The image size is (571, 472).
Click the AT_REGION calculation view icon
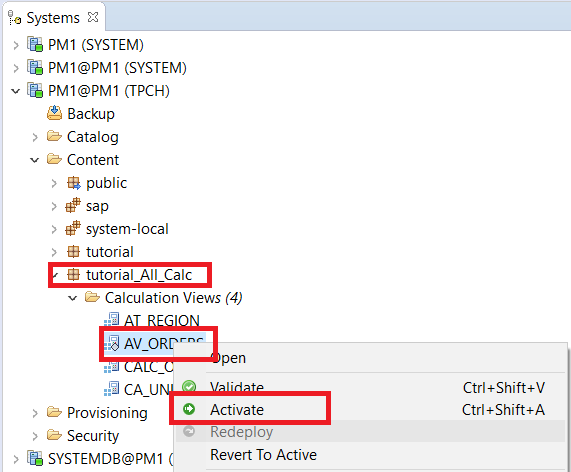111,319
